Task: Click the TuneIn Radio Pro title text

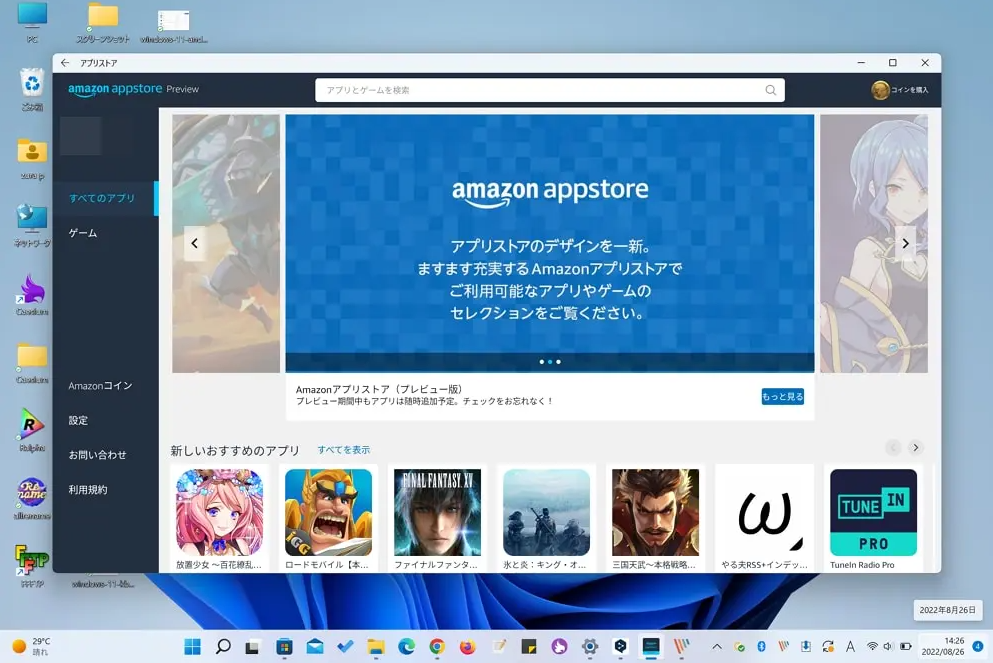Action: tap(862, 565)
